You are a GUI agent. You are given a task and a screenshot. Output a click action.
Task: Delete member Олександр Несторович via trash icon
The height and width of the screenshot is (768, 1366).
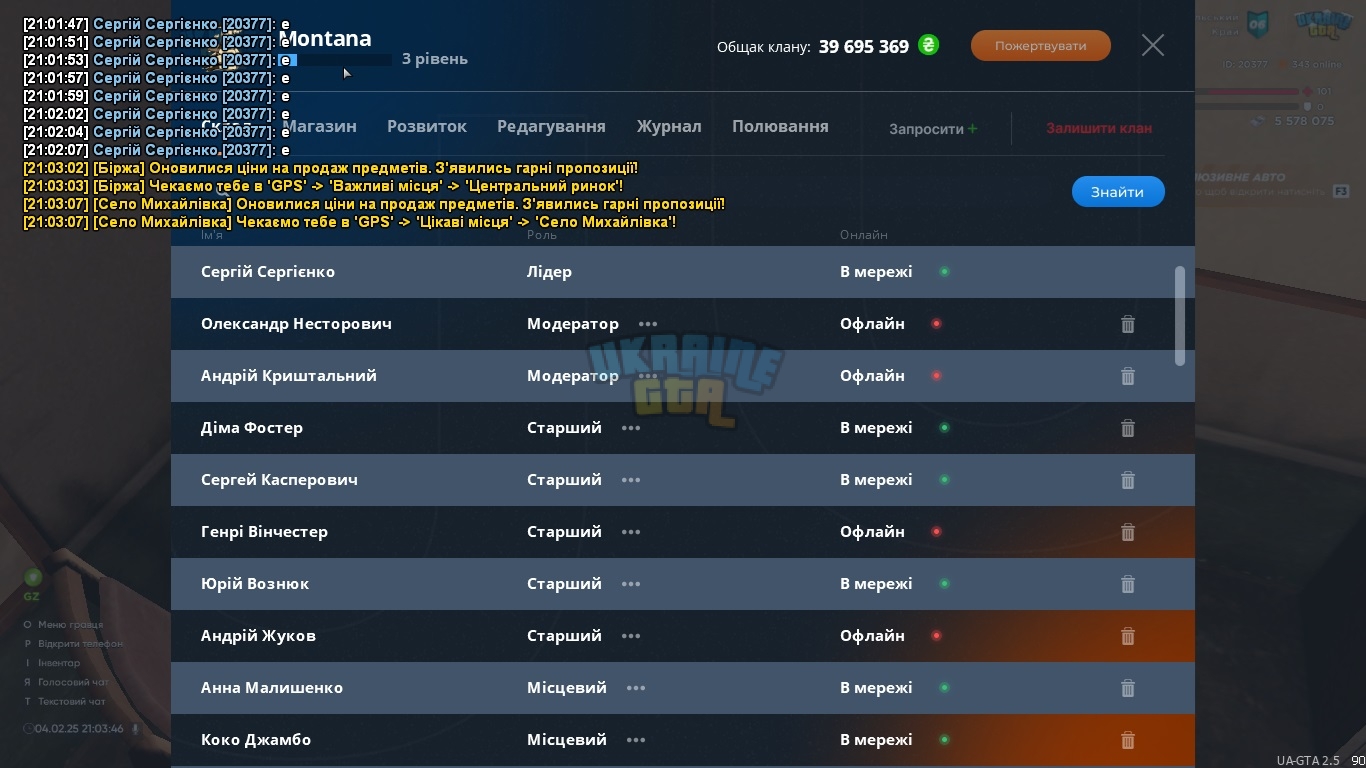pyautogui.click(x=1127, y=324)
